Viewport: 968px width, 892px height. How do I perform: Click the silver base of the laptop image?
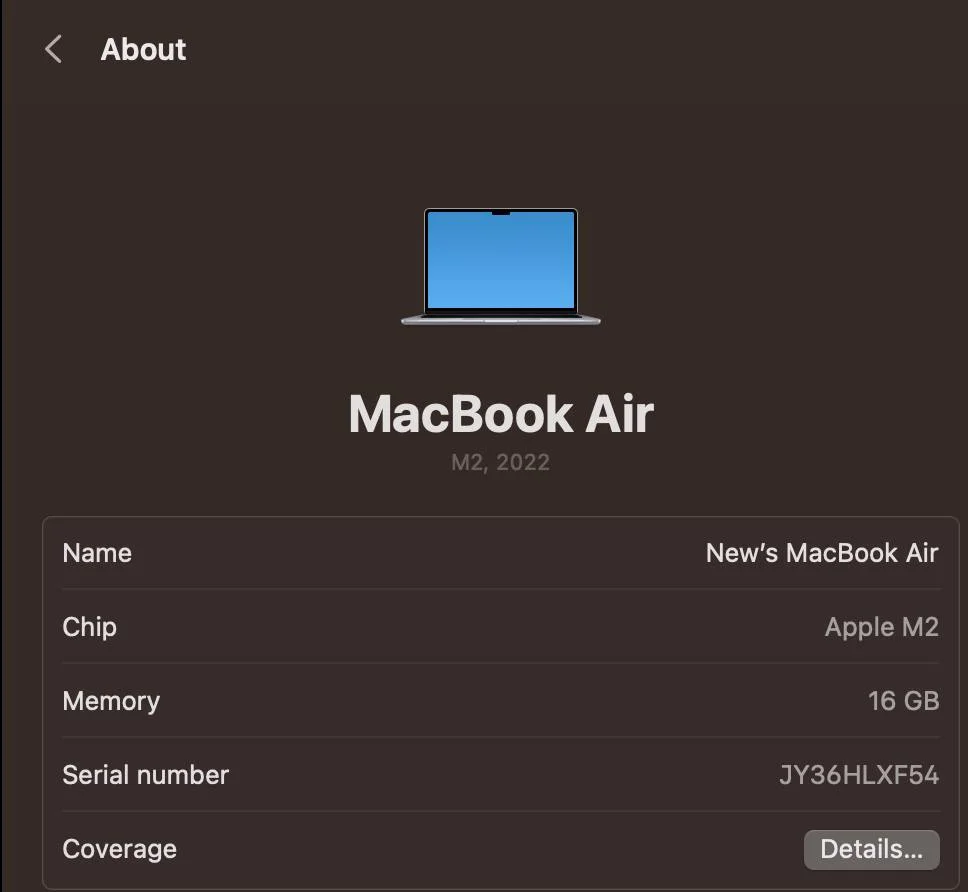500,319
